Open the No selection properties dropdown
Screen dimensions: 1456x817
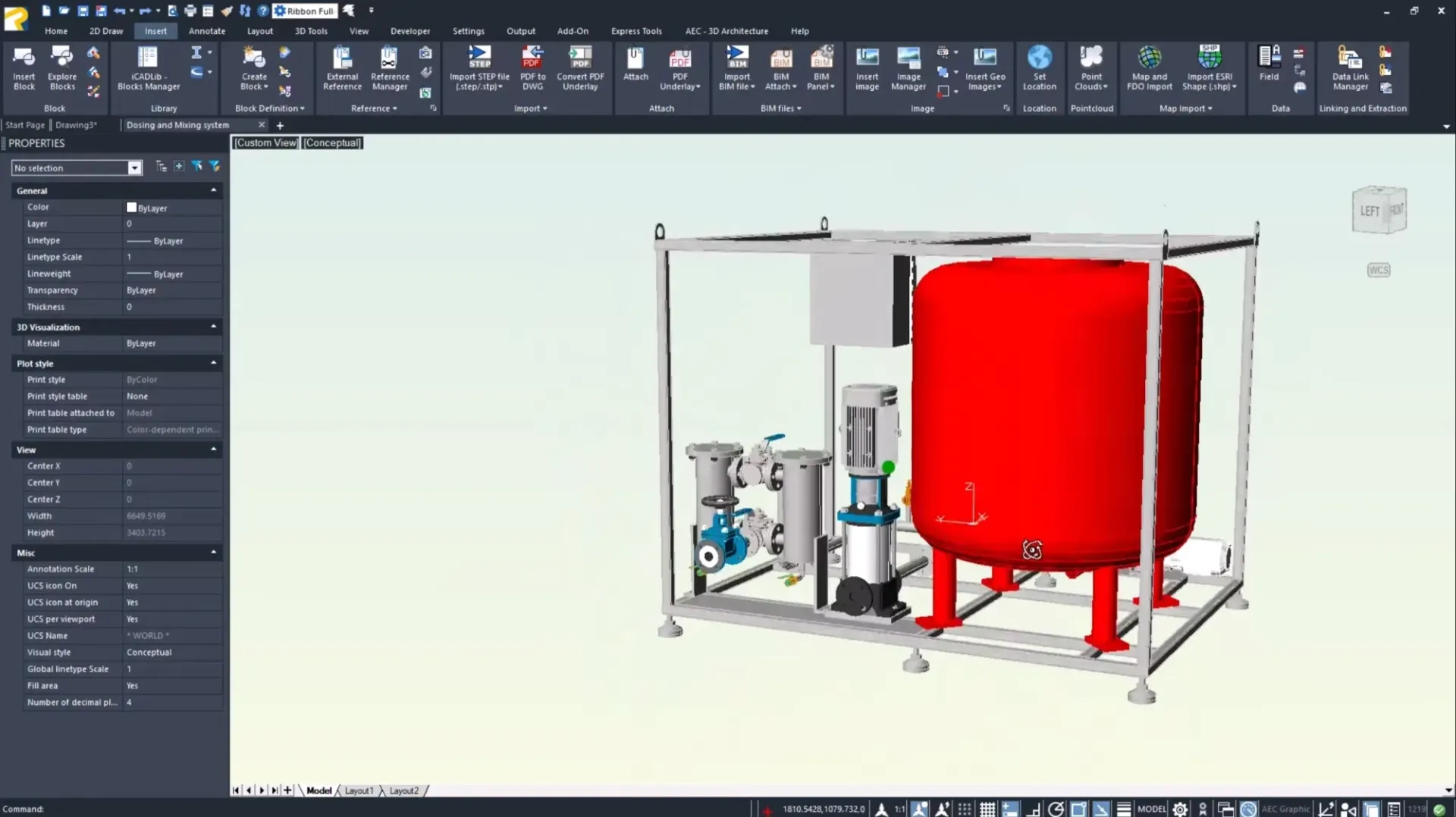[134, 167]
